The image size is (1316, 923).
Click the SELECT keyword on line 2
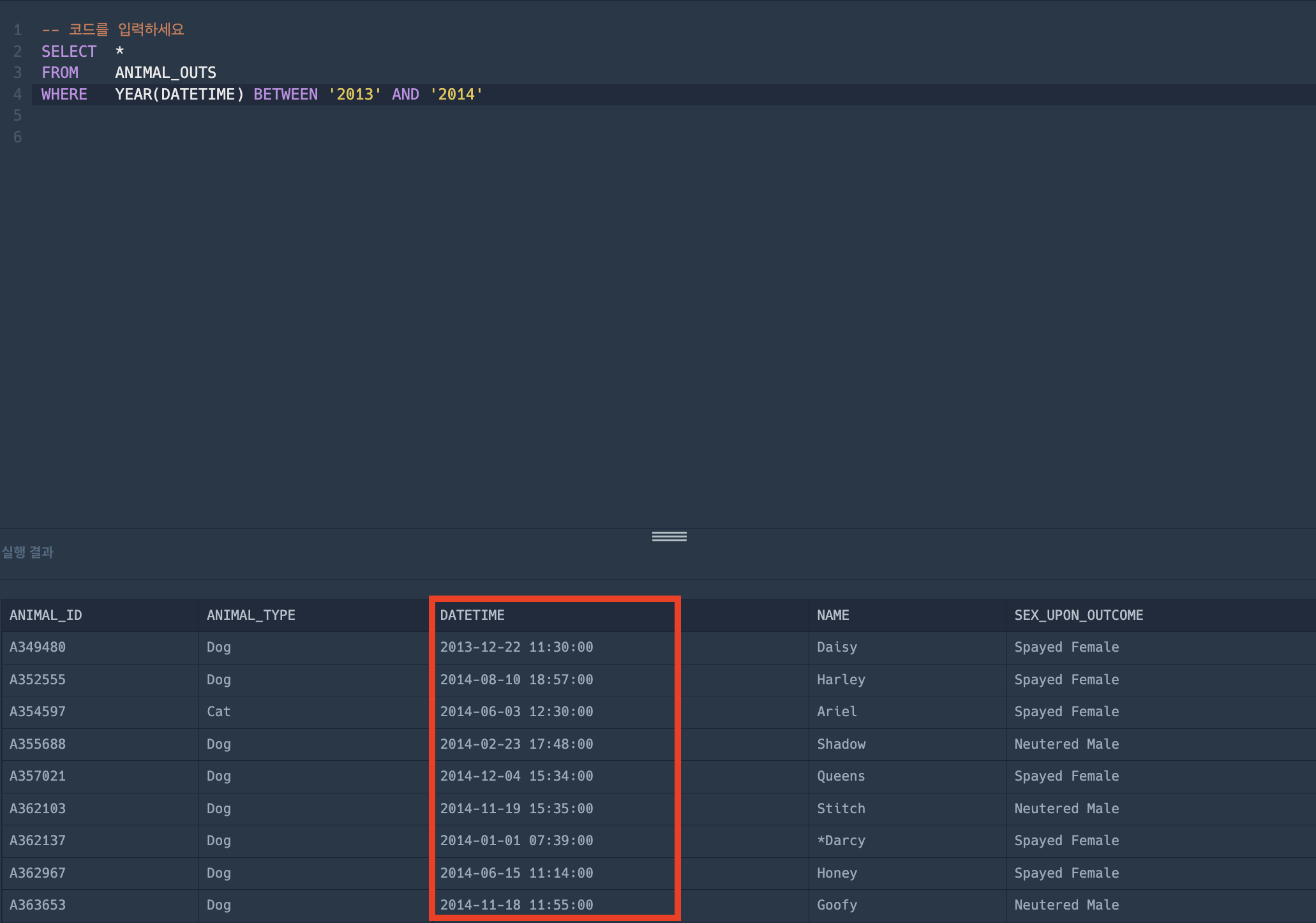pyautogui.click(x=69, y=52)
